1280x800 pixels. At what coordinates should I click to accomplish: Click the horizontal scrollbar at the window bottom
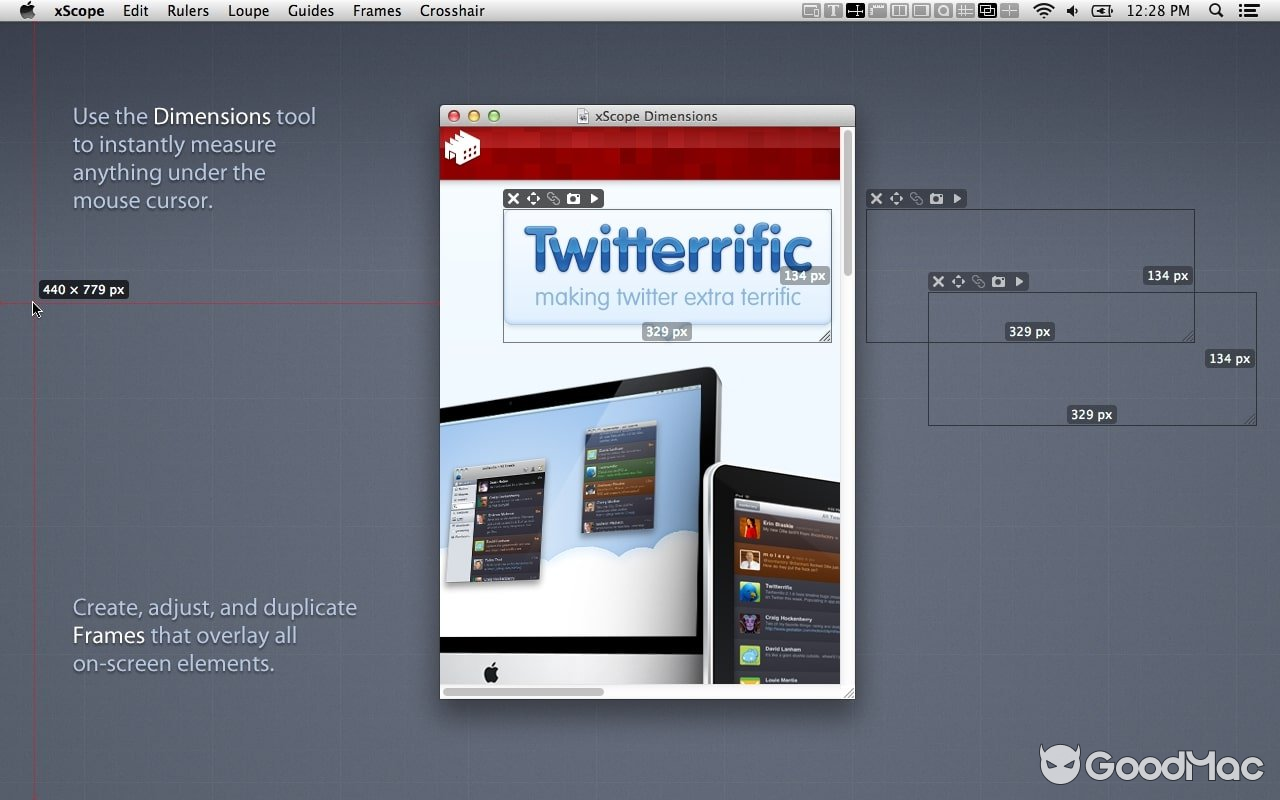523,691
